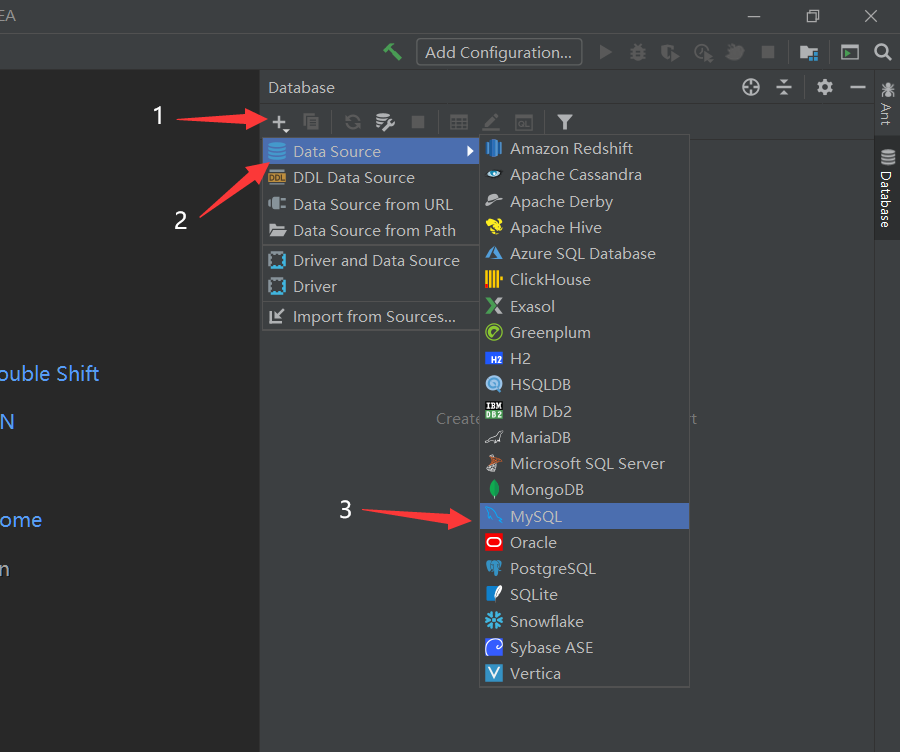Select Data Source from URL
Image resolution: width=900 pixels, height=752 pixels.
[371, 204]
